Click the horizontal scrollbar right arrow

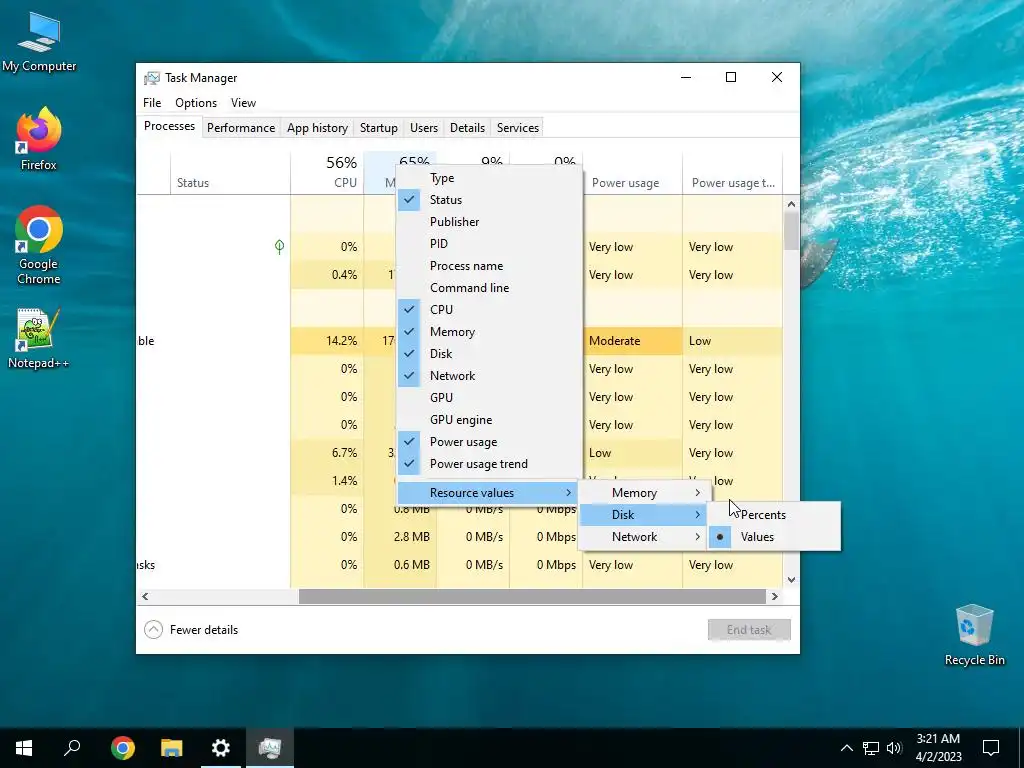(775, 596)
